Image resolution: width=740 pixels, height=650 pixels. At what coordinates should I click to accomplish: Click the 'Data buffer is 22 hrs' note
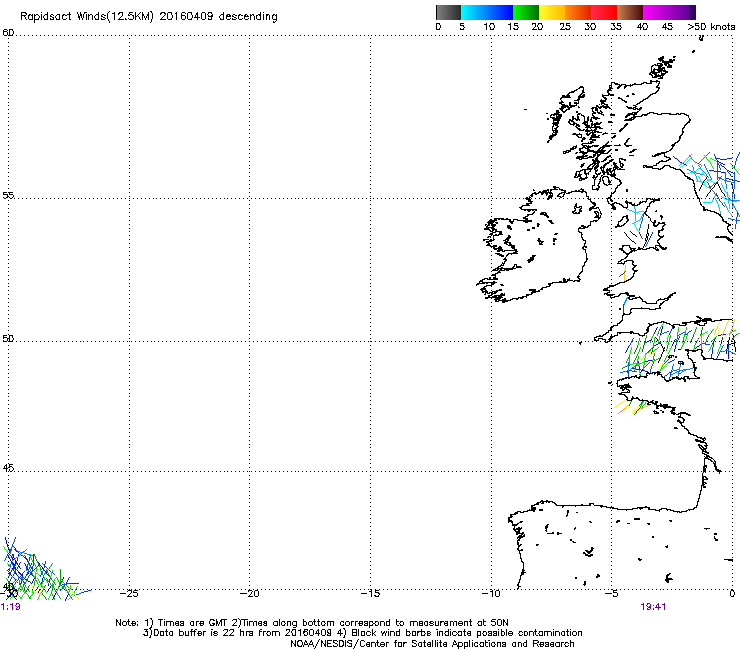(363, 633)
